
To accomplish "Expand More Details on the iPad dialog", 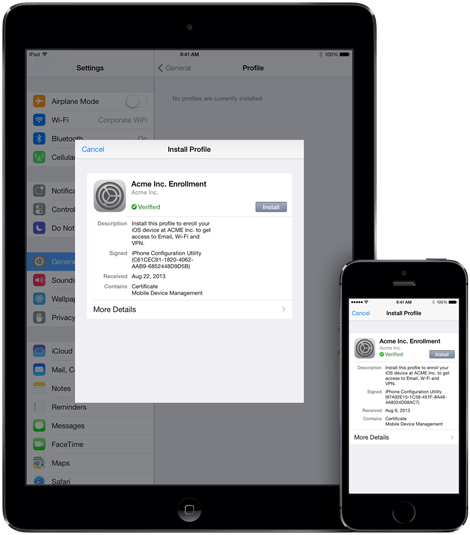I will pos(189,309).
